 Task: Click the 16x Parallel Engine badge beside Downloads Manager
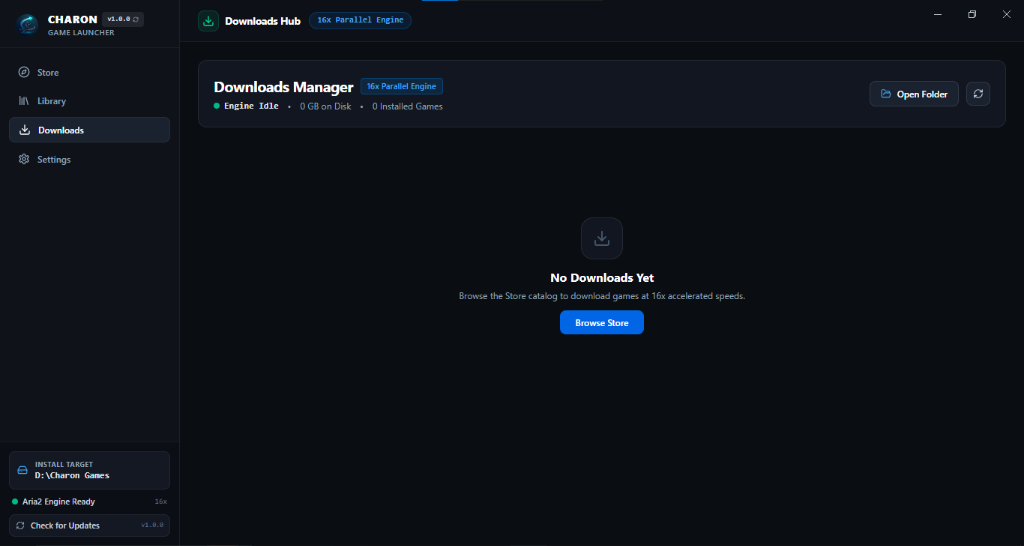(402, 86)
